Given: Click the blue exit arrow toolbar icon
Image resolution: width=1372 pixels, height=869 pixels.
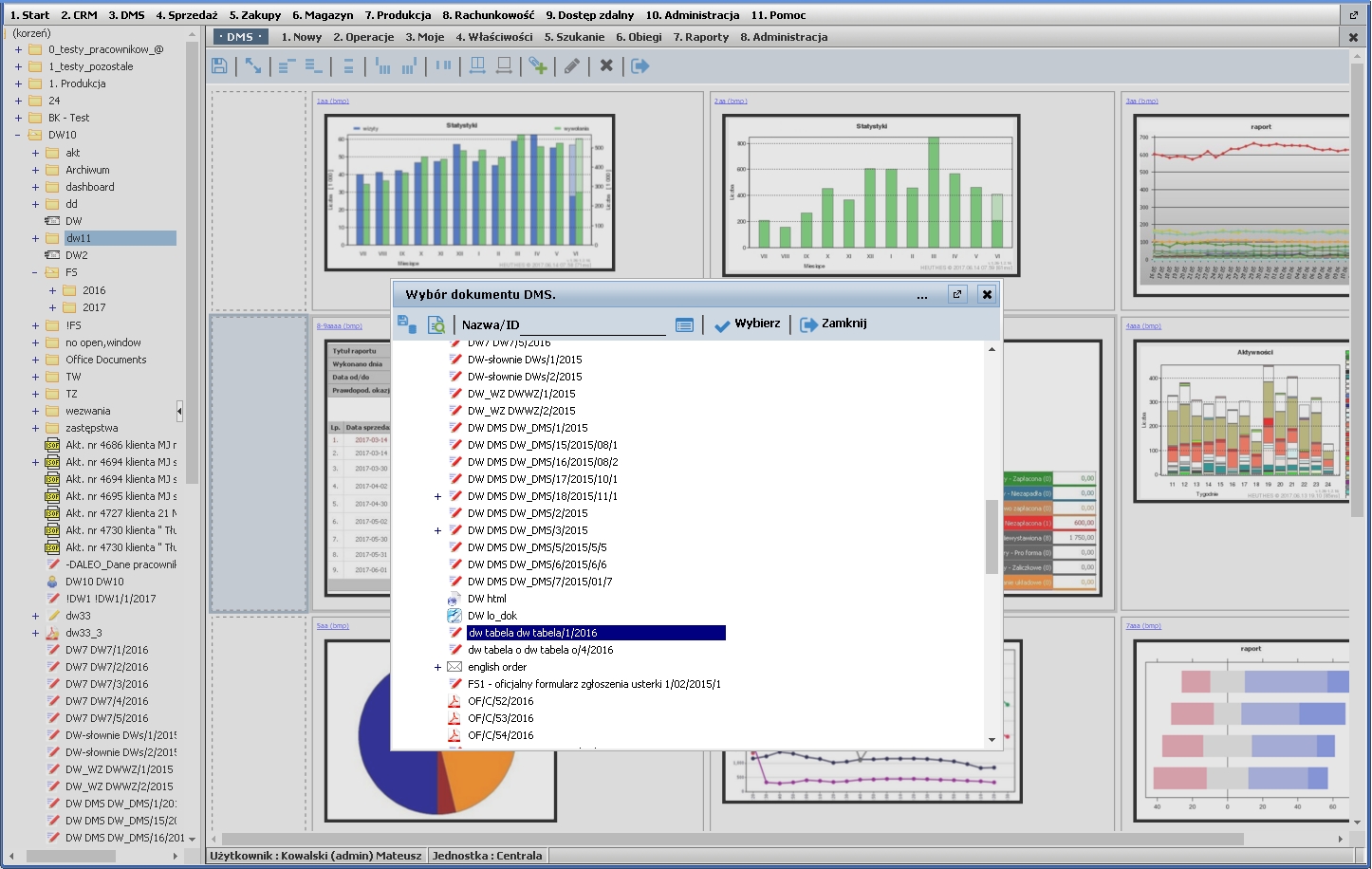Looking at the screenshot, I should (640, 65).
